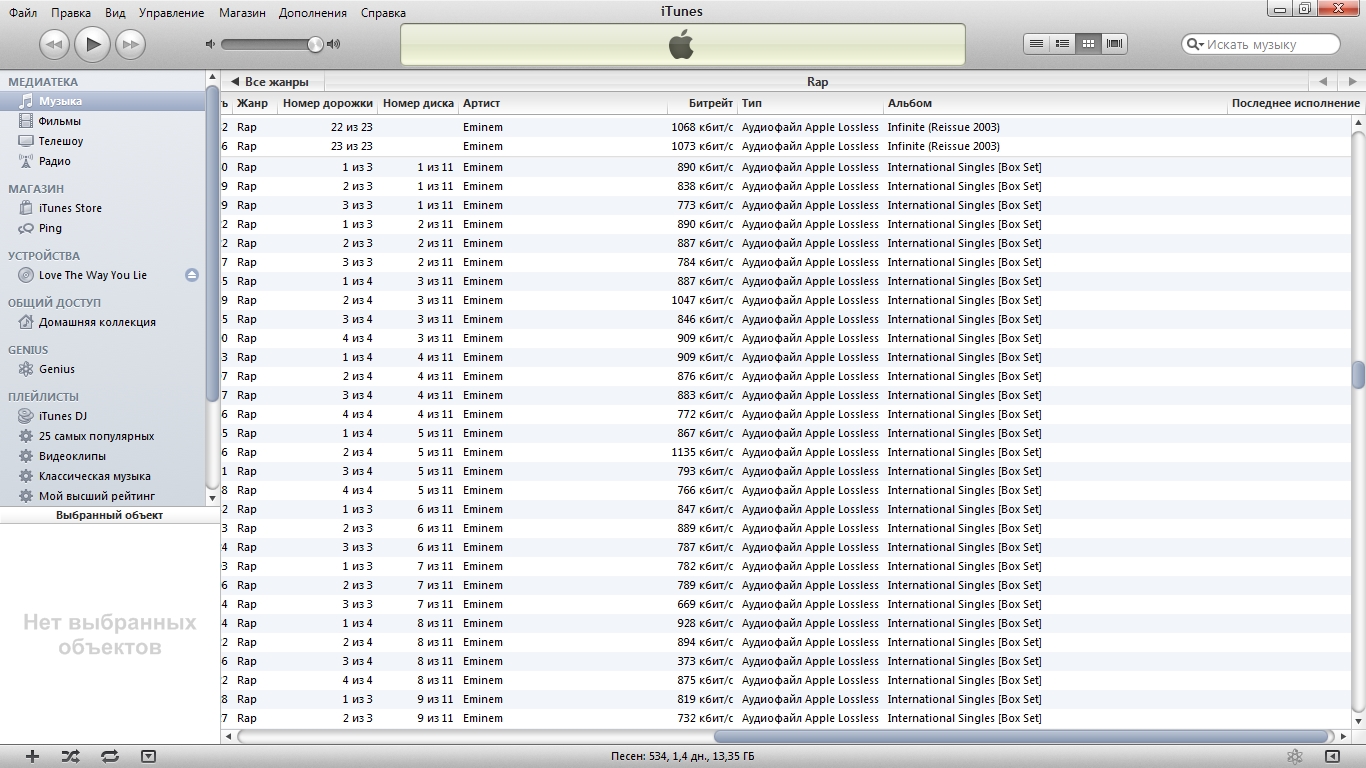The width and height of the screenshot is (1366, 768).
Task: Skip back with the Previous track button
Action: [x=54, y=44]
